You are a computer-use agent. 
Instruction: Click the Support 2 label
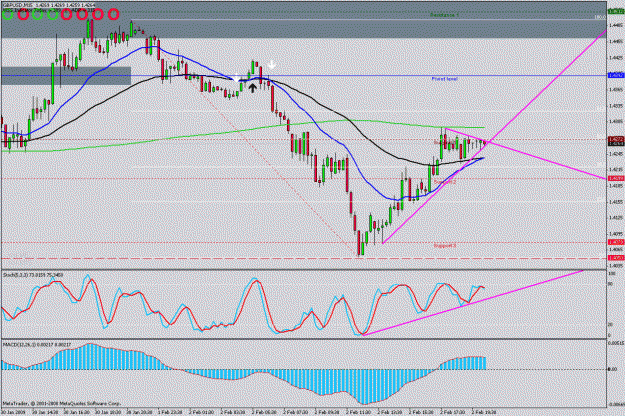tap(444, 182)
